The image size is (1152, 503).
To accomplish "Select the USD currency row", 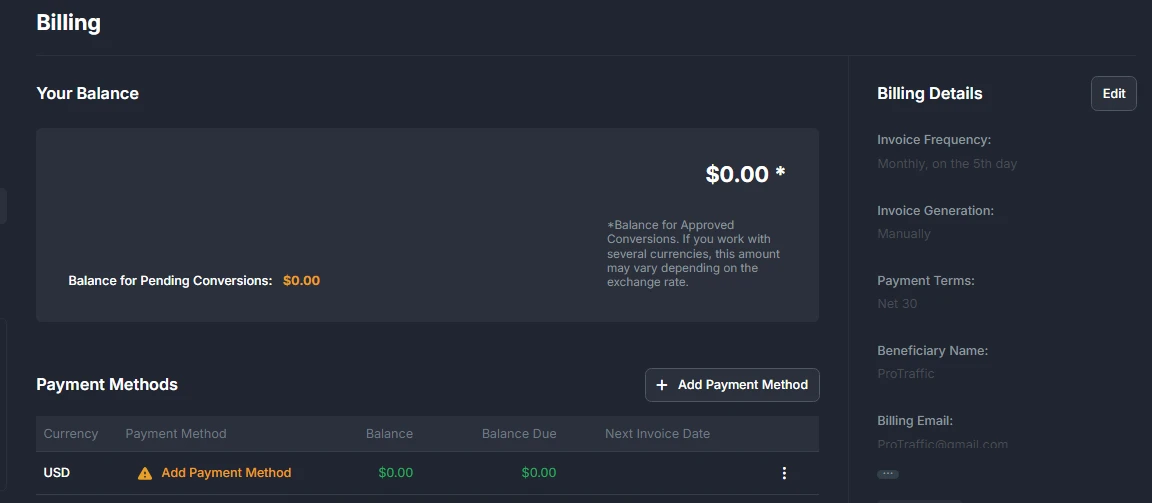I will tap(427, 473).
